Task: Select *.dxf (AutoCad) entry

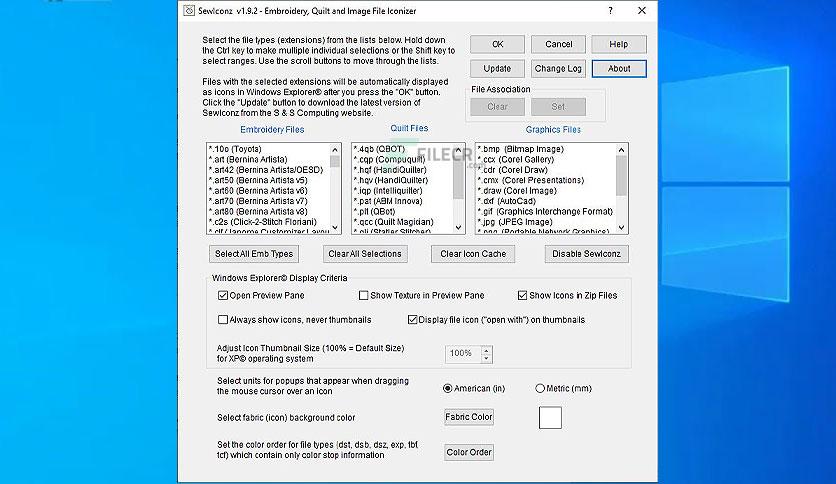Action: [545, 201]
